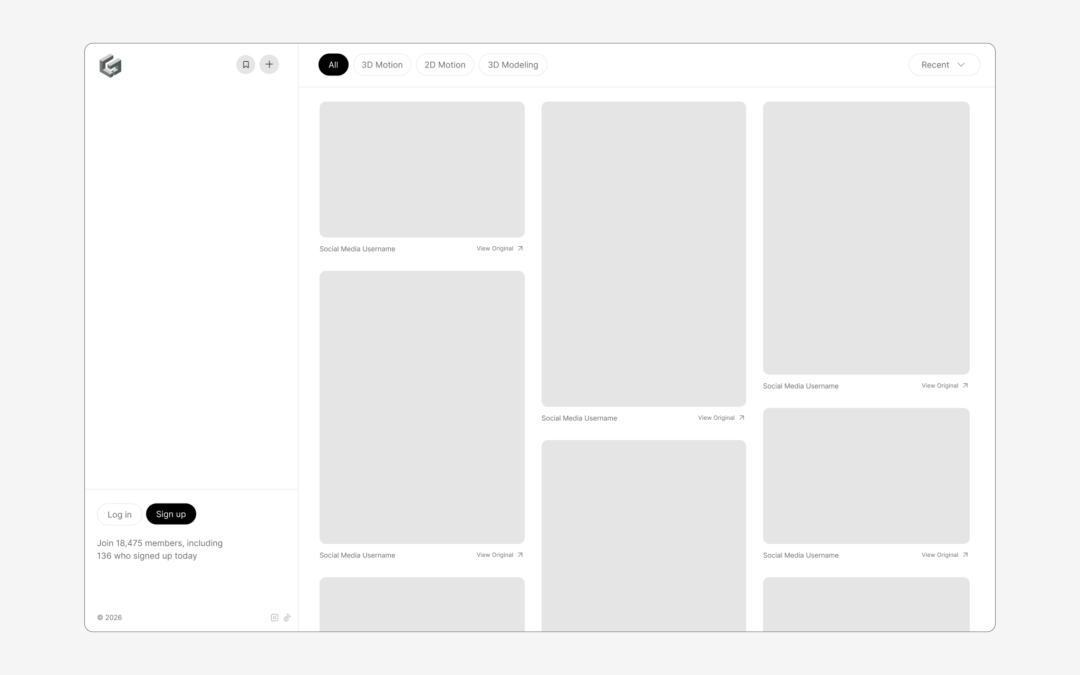
Task: Add a new post with the plus icon
Action: 269,65
